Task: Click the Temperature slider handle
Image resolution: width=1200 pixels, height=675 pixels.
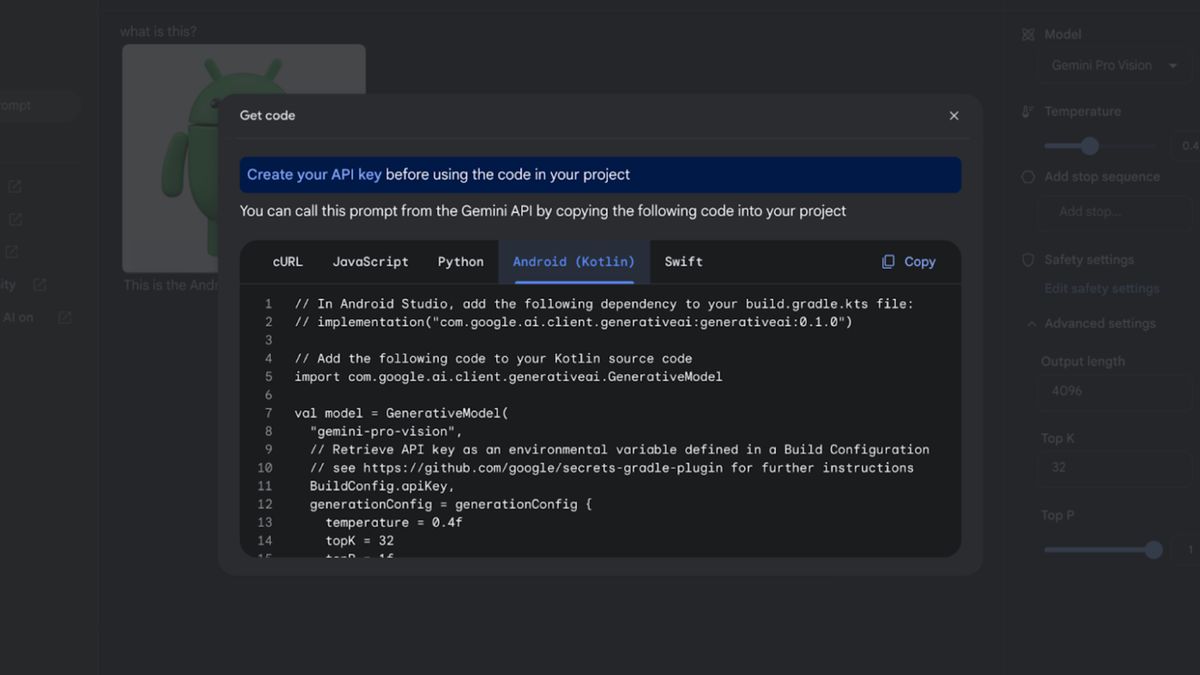Action: 1089,146
